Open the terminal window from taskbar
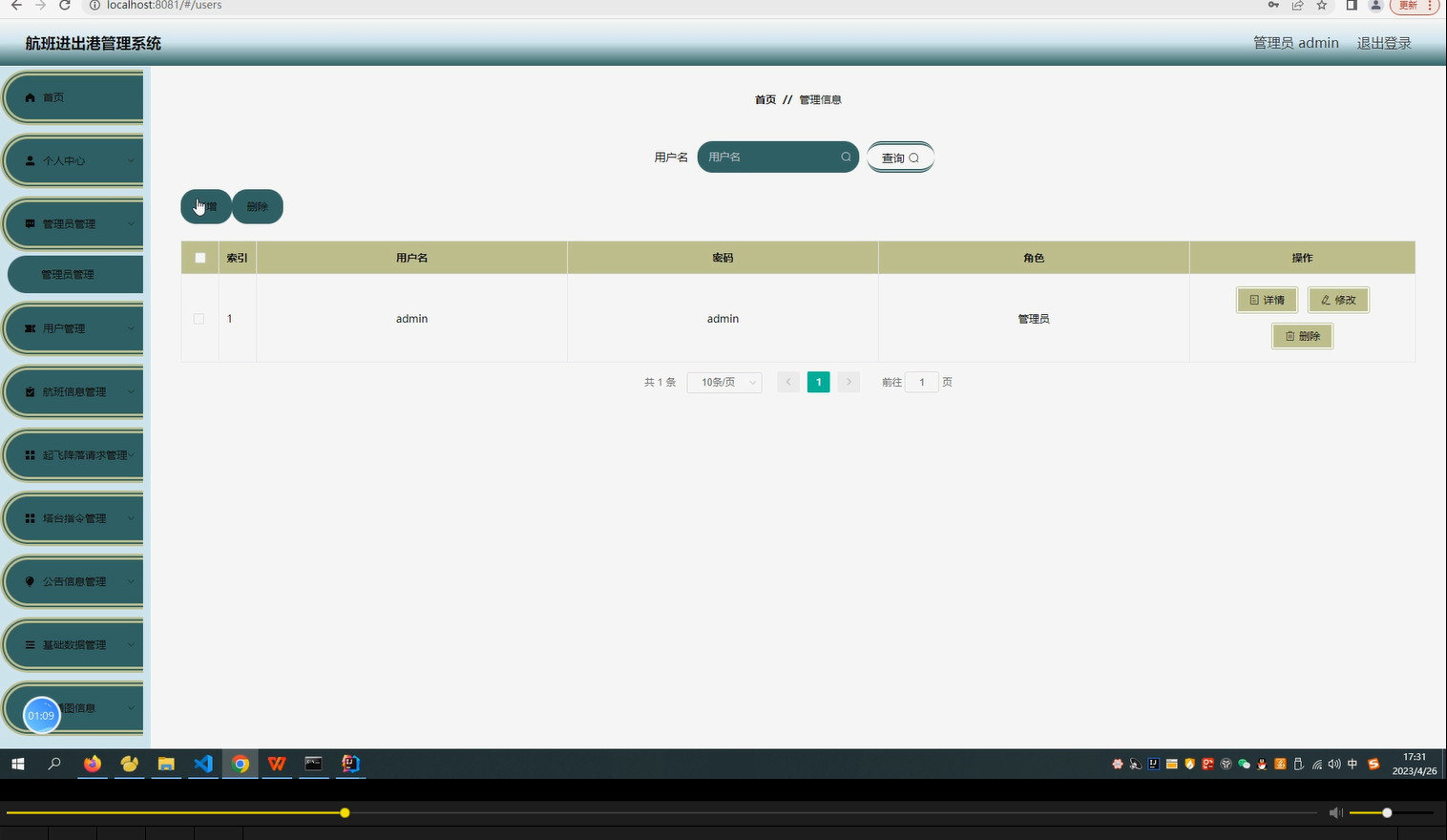1447x840 pixels. tap(314, 764)
